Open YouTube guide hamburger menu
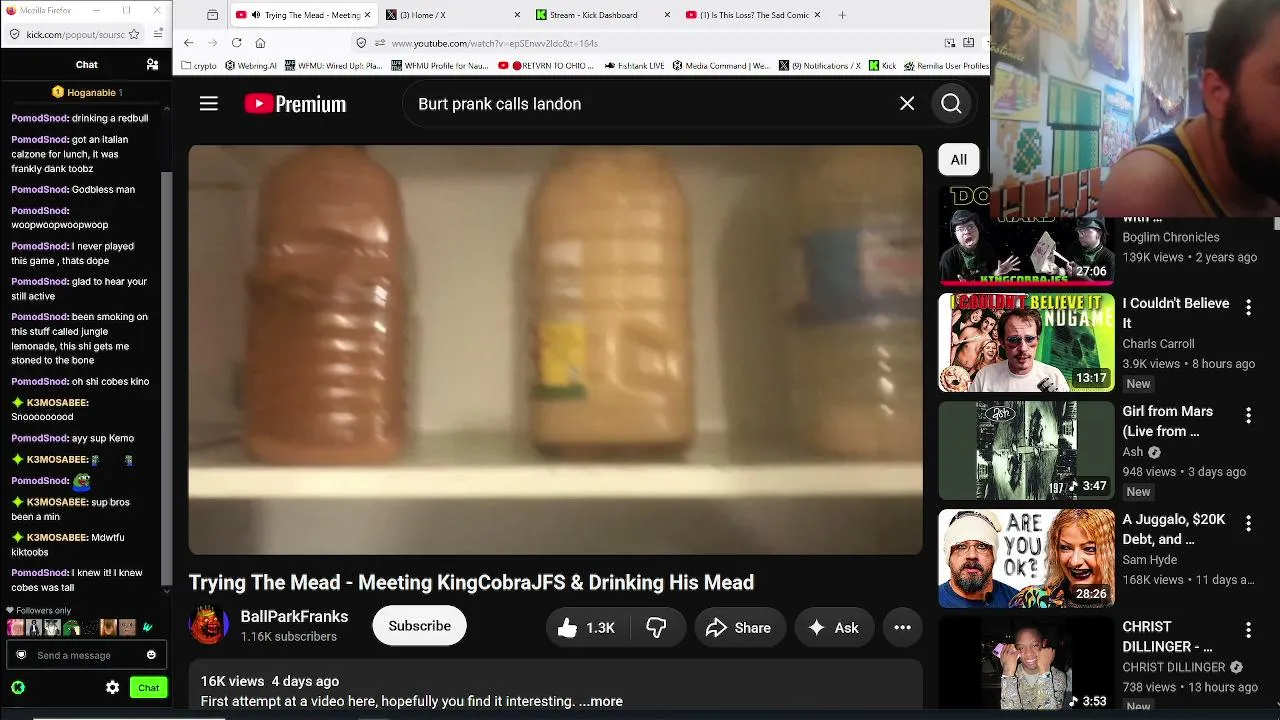 208,104
